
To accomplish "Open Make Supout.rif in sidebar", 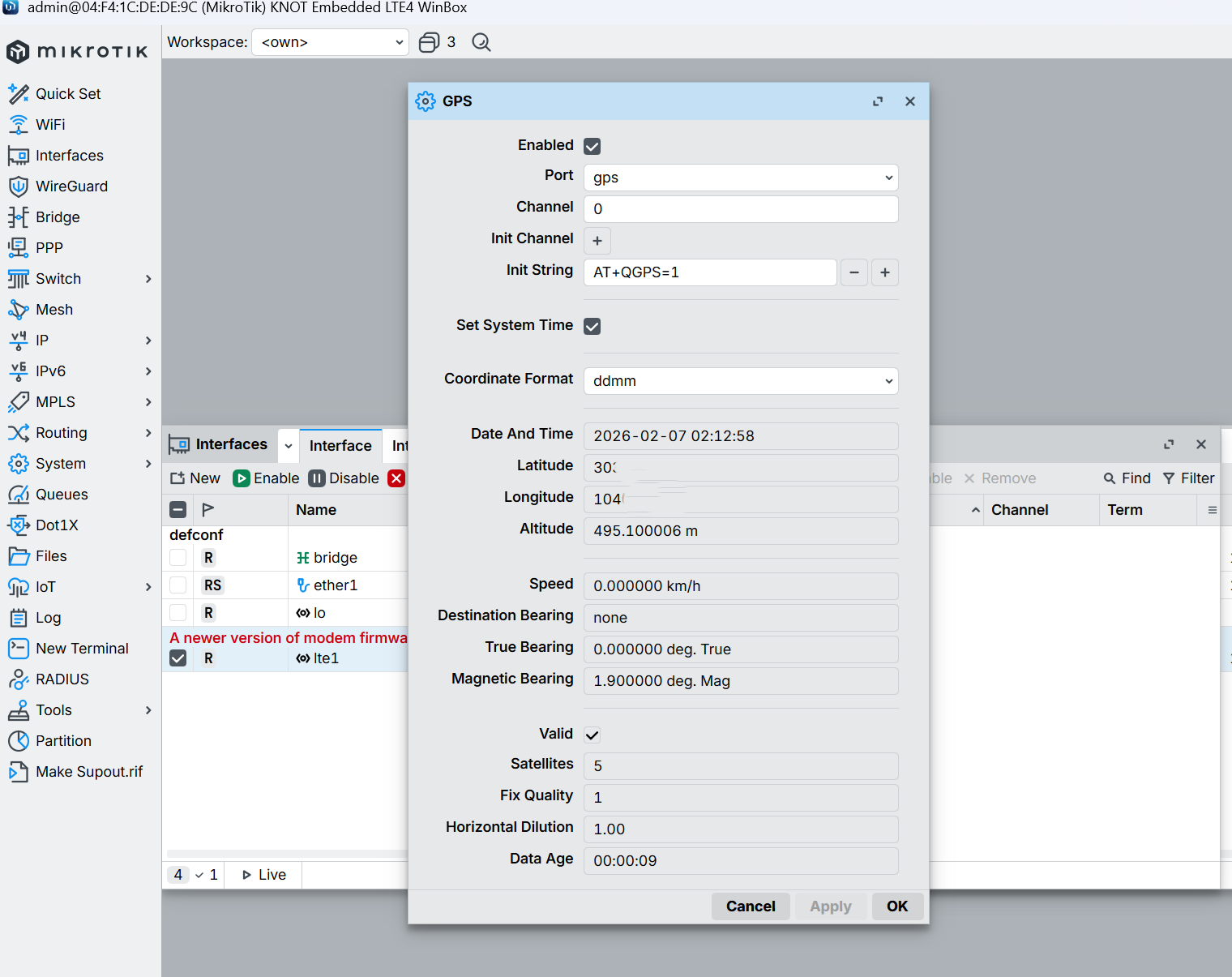I will (88, 772).
